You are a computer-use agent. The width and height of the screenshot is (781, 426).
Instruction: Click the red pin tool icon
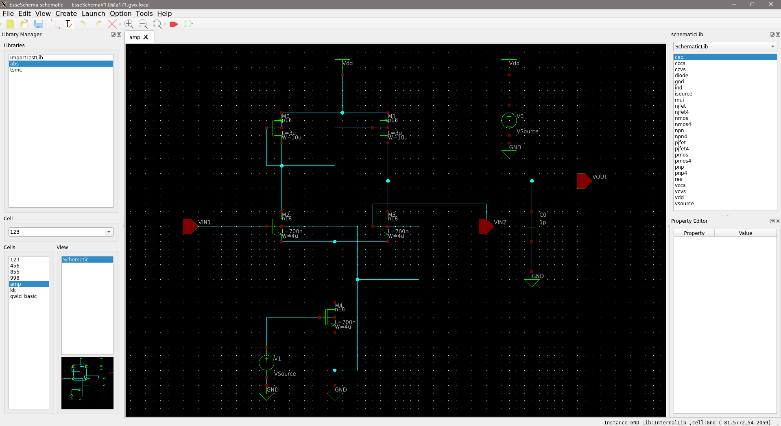click(173, 23)
